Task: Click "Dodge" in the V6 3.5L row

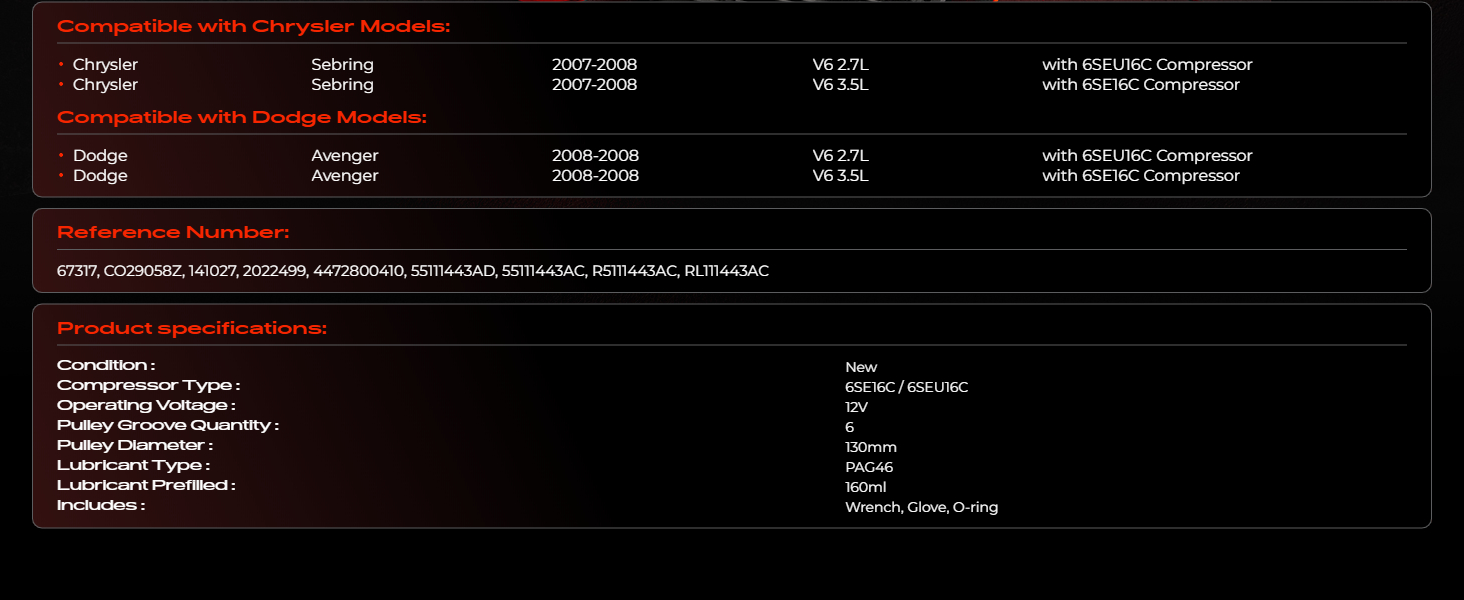Action: click(100, 176)
